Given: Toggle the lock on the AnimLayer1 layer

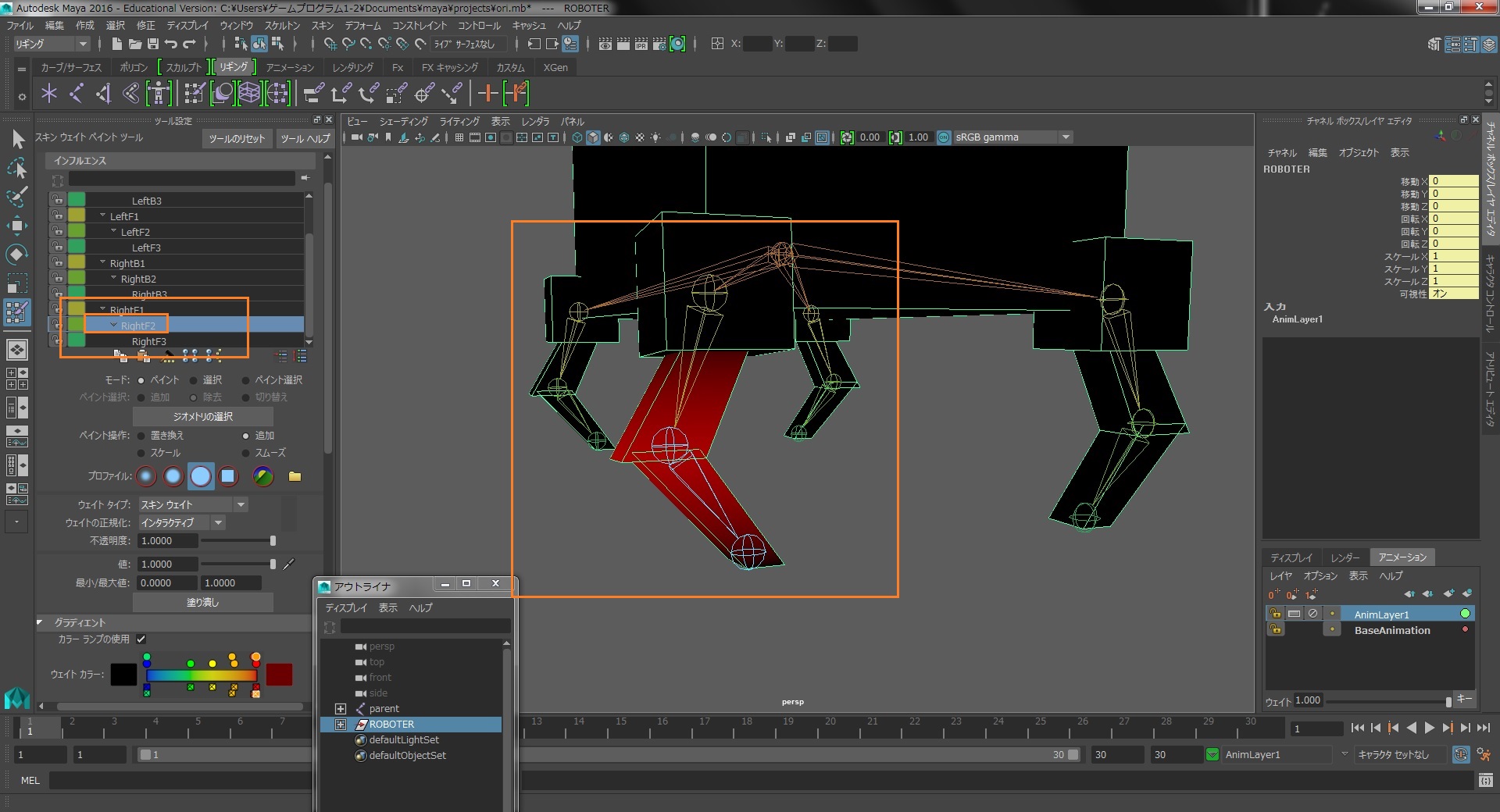Looking at the screenshot, I should (x=1275, y=614).
